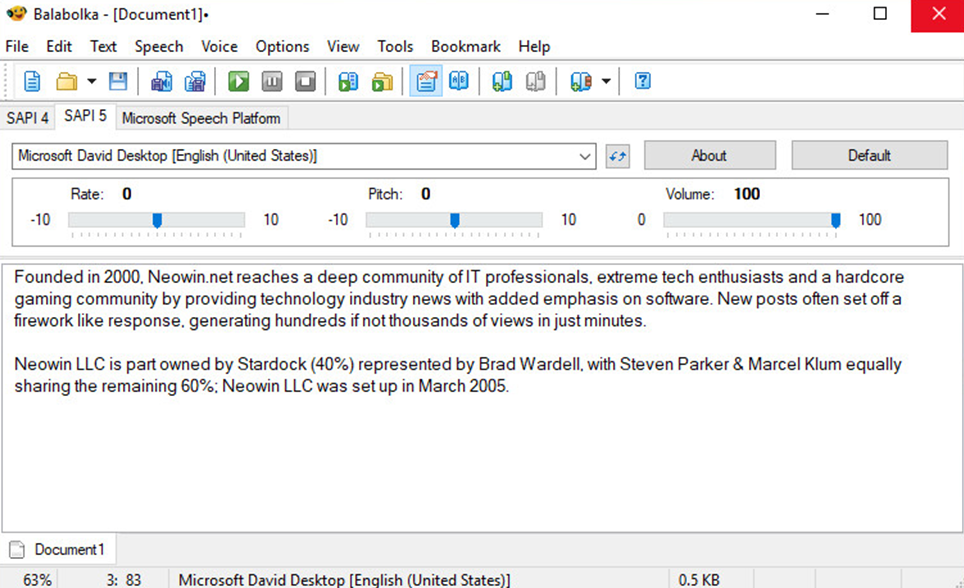This screenshot has height=588, width=964.
Task: Select the Document1 tab at the bottom
Action: 59,549
